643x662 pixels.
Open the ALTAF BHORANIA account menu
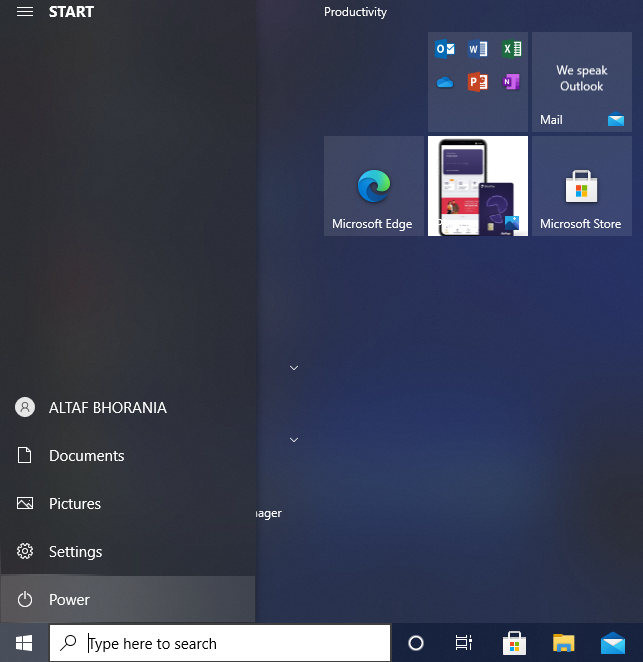click(x=128, y=407)
